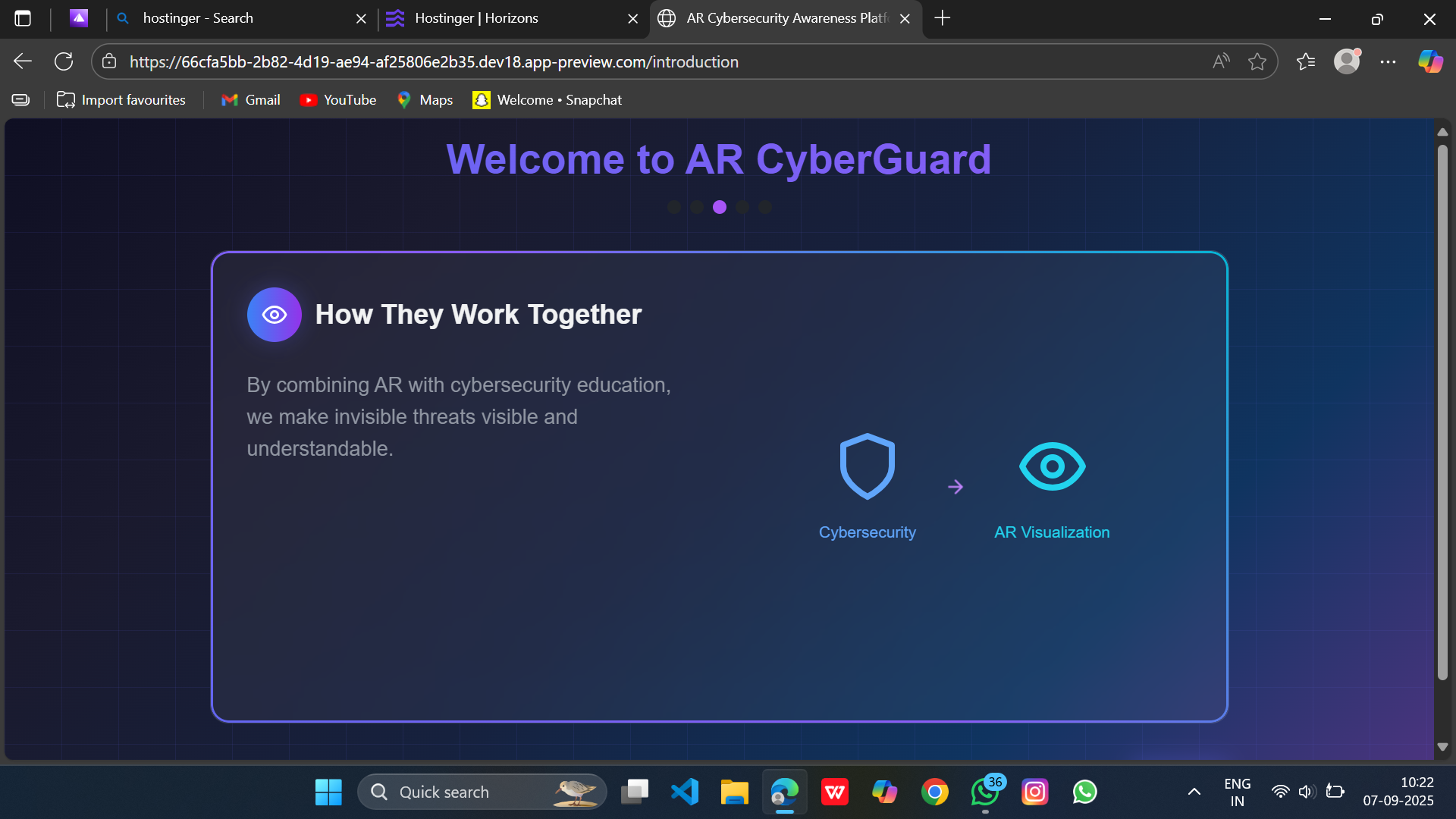Click the eye icon beside How They Work Together
This screenshot has width=1456, height=819.
275,315
